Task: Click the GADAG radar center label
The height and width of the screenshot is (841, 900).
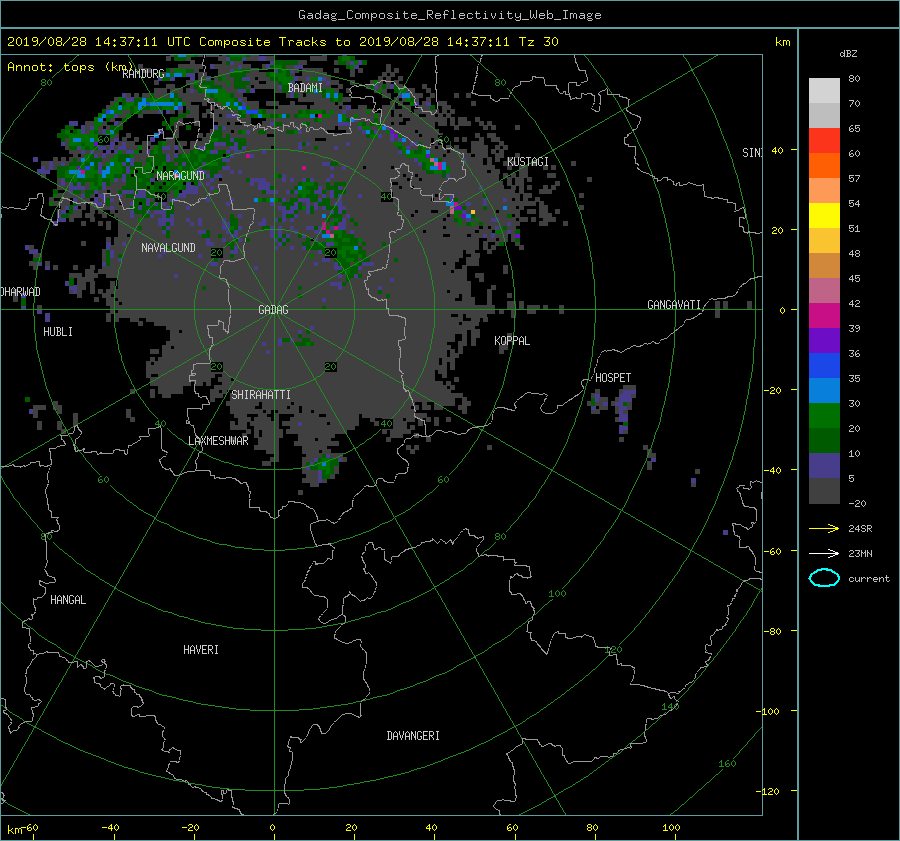Action: (273, 310)
